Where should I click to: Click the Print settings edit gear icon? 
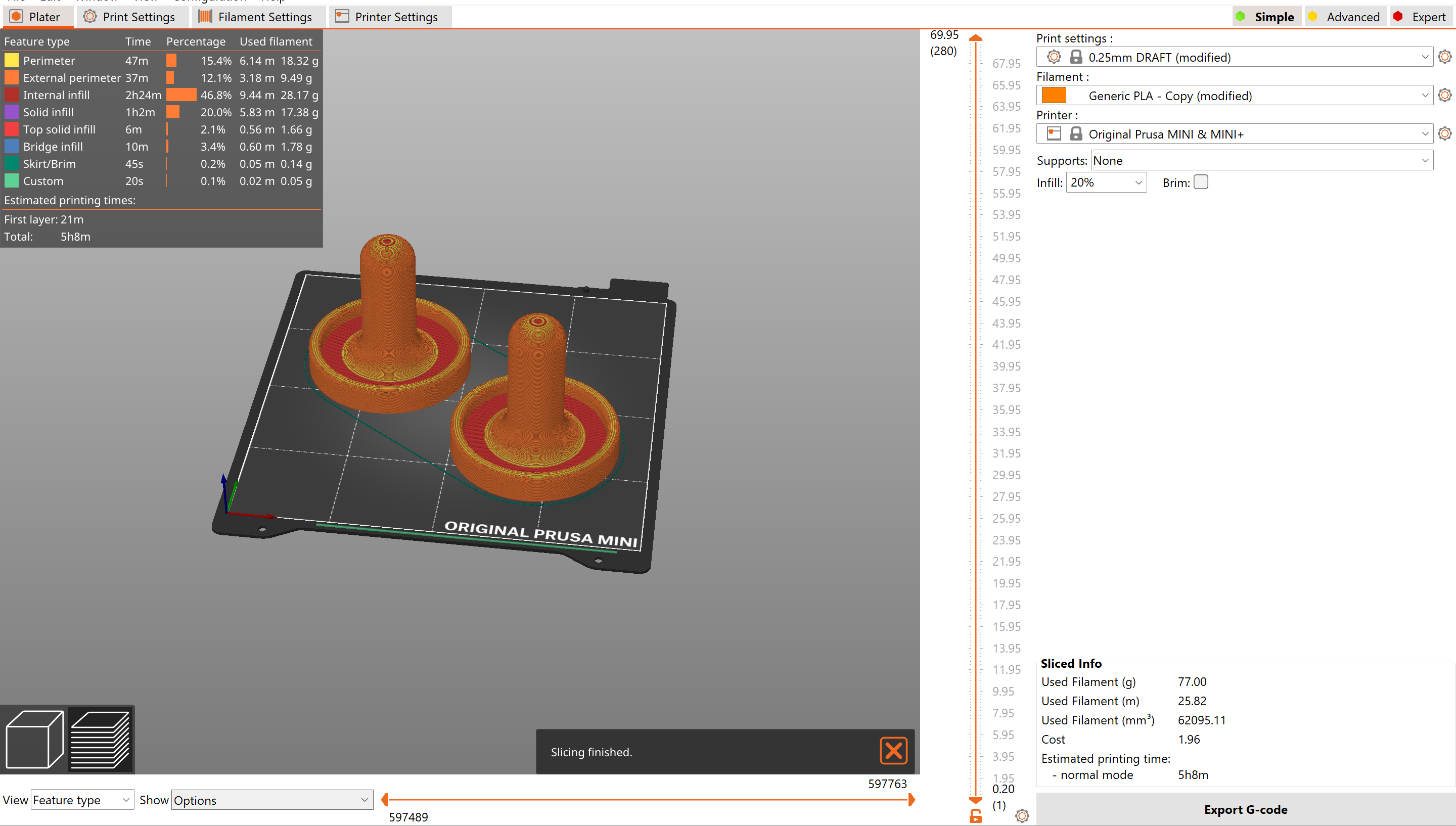pos(1445,57)
